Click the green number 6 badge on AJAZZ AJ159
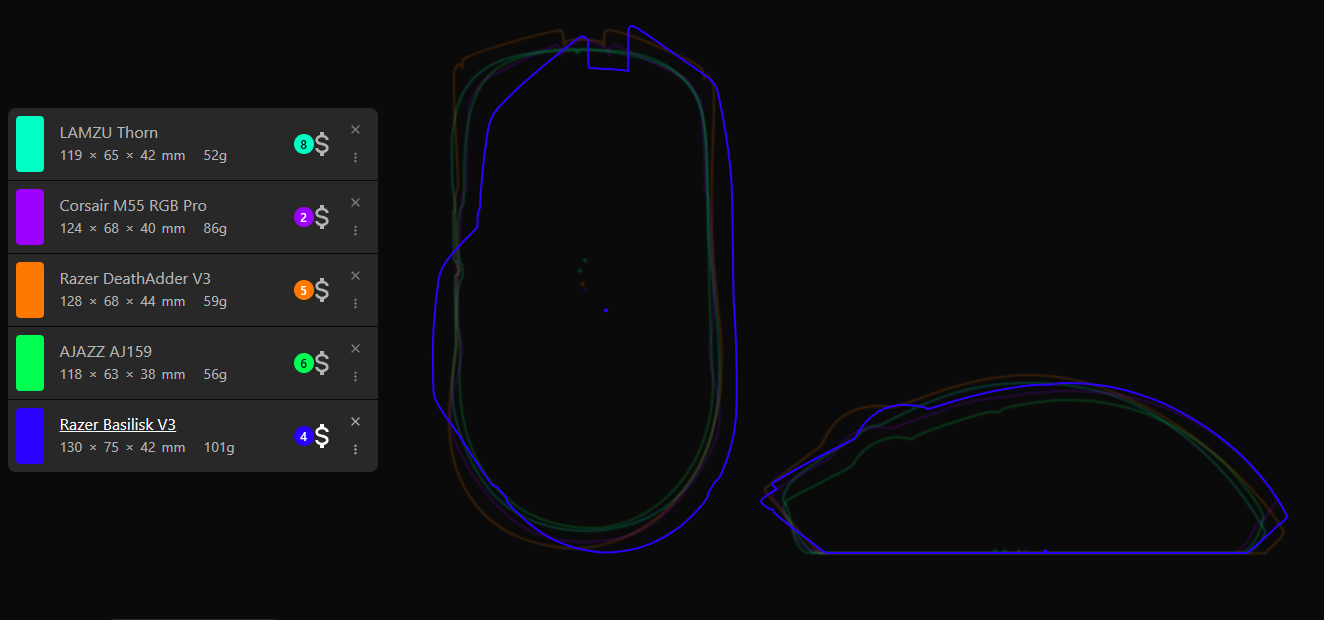Image resolution: width=1324 pixels, height=620 pixels. tap(304, 363)
